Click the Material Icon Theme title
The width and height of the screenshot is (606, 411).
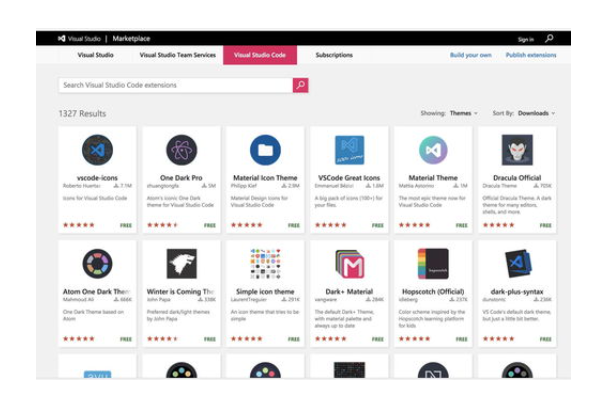[265, 178]
